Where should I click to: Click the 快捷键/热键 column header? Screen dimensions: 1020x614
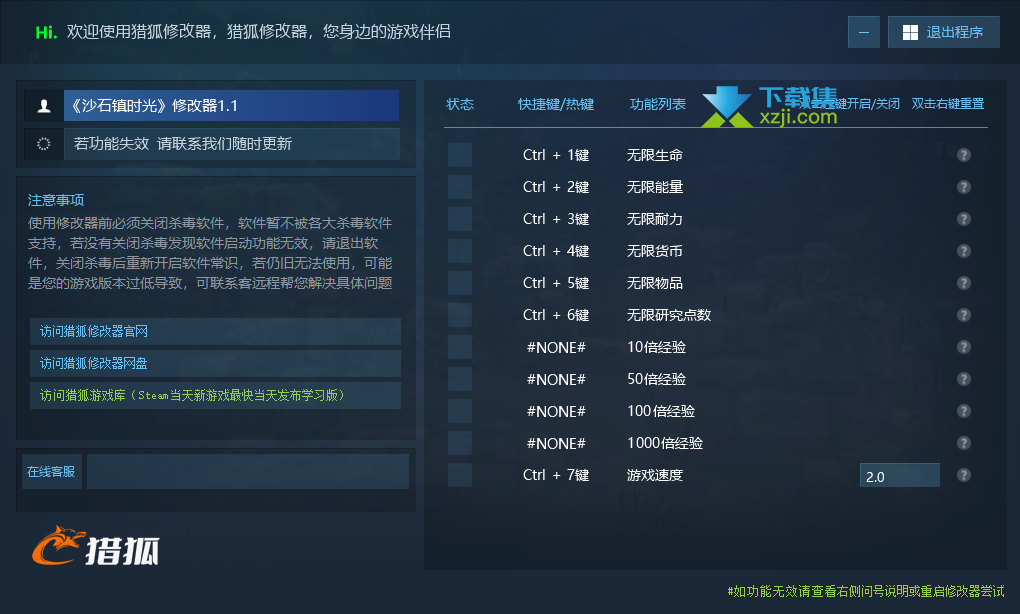pos(556,104)
